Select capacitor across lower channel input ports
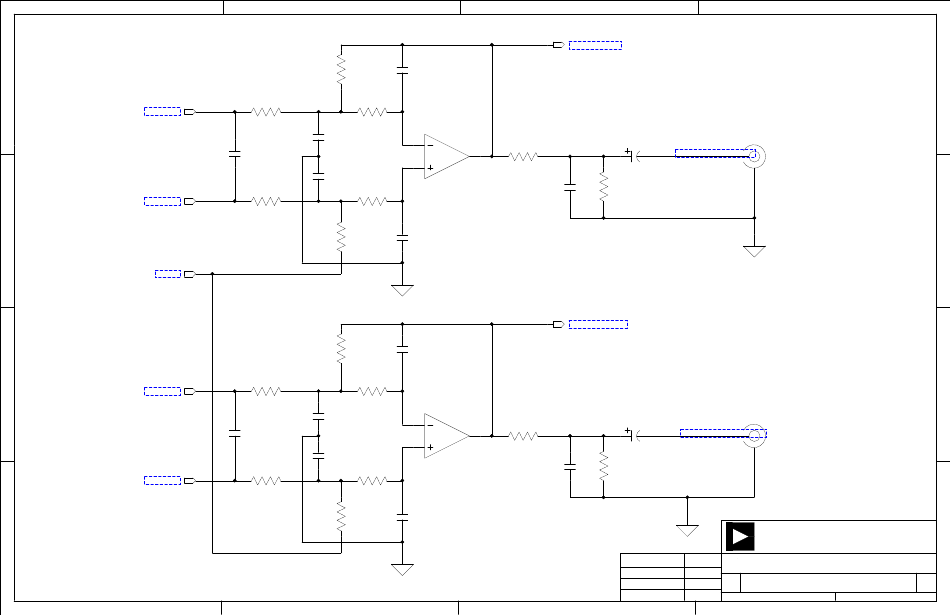 (235, 434)
